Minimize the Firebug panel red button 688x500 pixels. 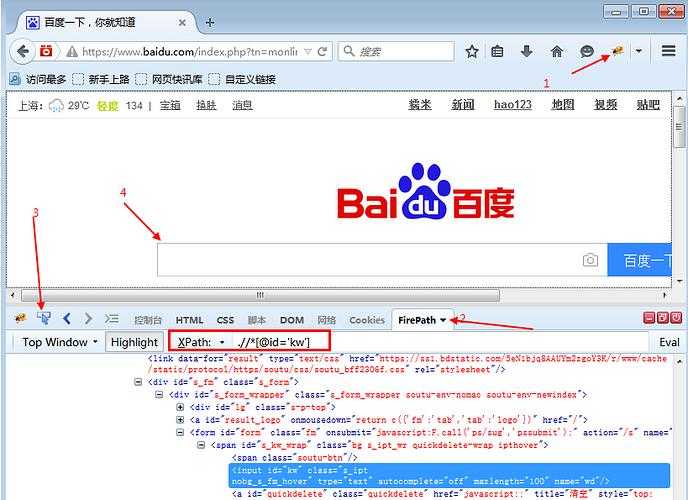pyautogui.click(x=649, y=318)
